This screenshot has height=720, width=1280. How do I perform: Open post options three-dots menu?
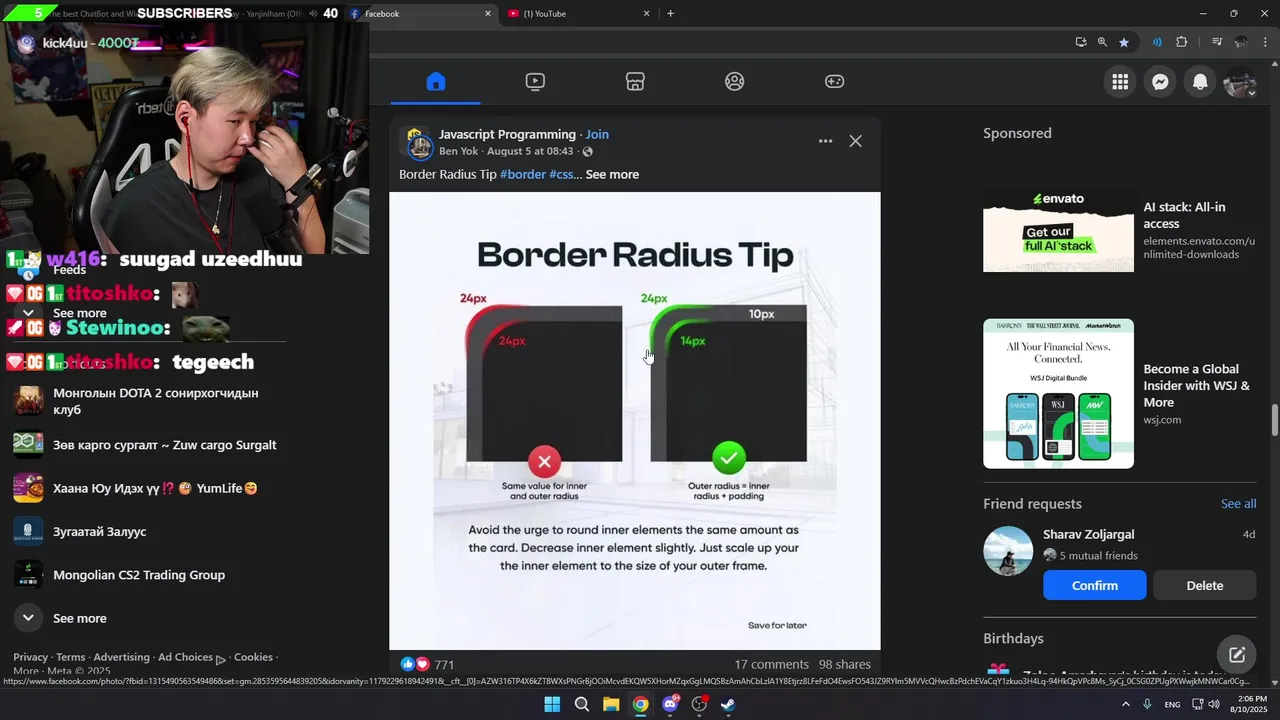[x=825, y=141]
